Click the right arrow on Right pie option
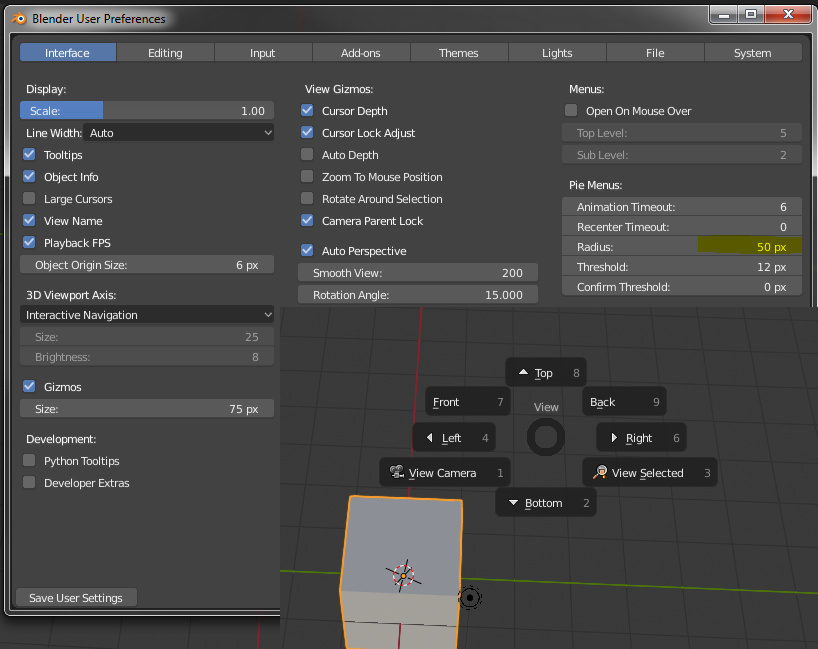Screen dimensions: 818x649 coord(613,437)
